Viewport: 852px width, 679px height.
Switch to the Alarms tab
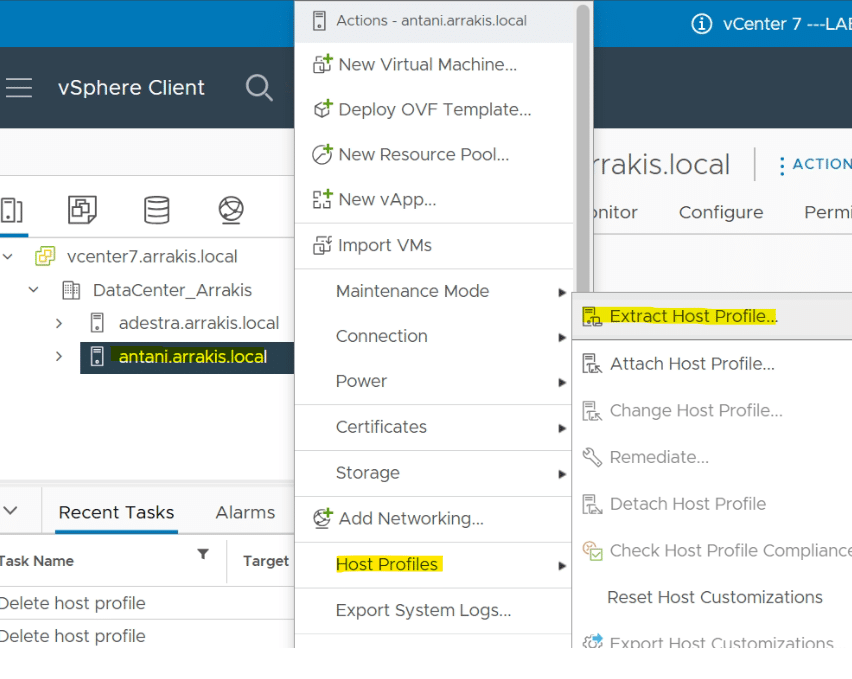245,512
